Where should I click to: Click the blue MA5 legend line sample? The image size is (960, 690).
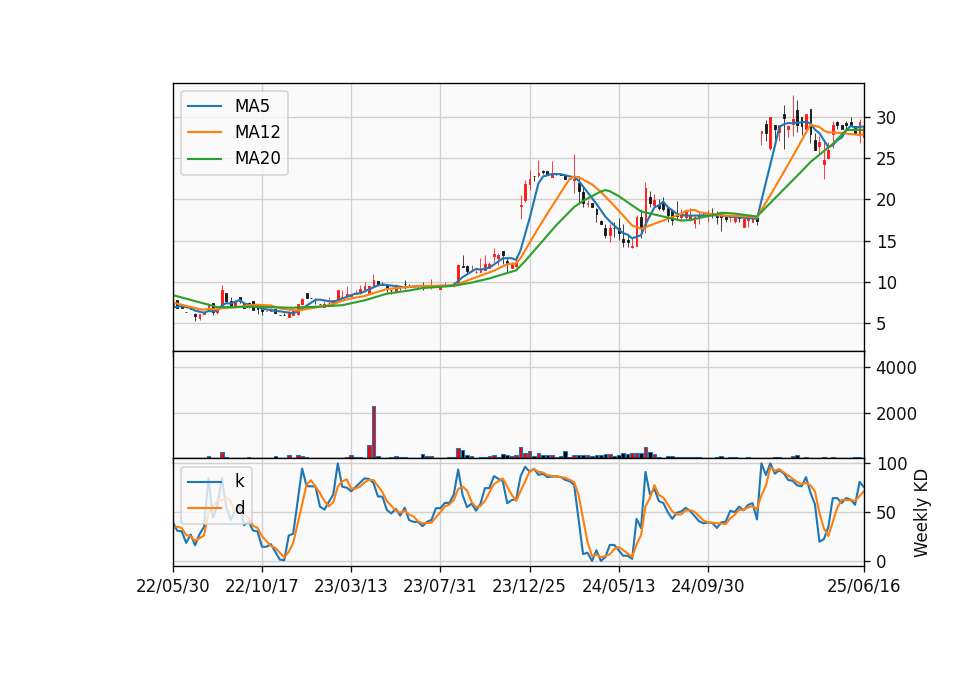pos(204,106)
